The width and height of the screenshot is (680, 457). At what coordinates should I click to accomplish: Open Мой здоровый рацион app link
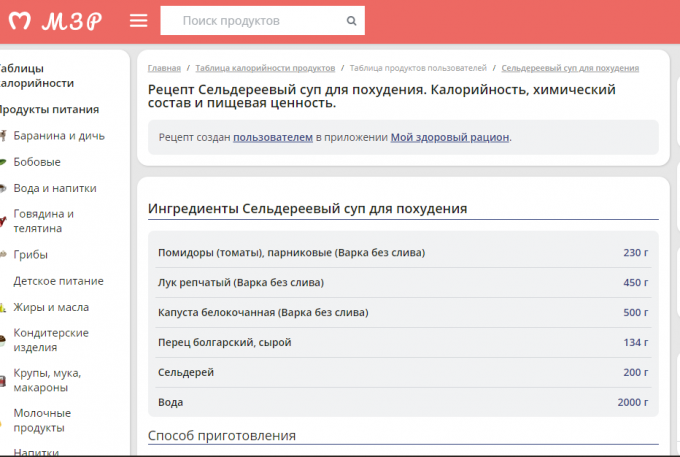pos(450,137)
